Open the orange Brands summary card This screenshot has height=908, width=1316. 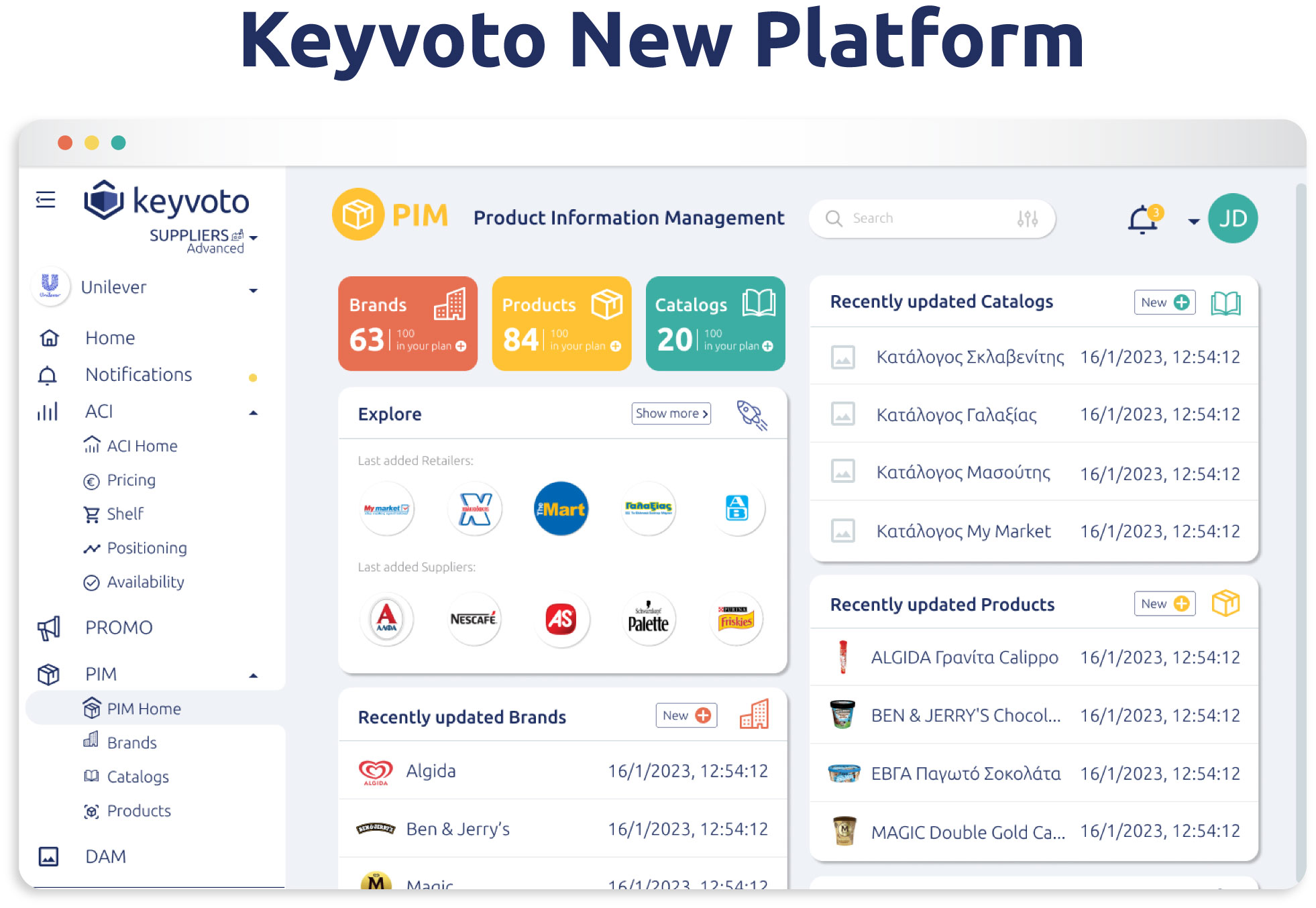(408, 323)
